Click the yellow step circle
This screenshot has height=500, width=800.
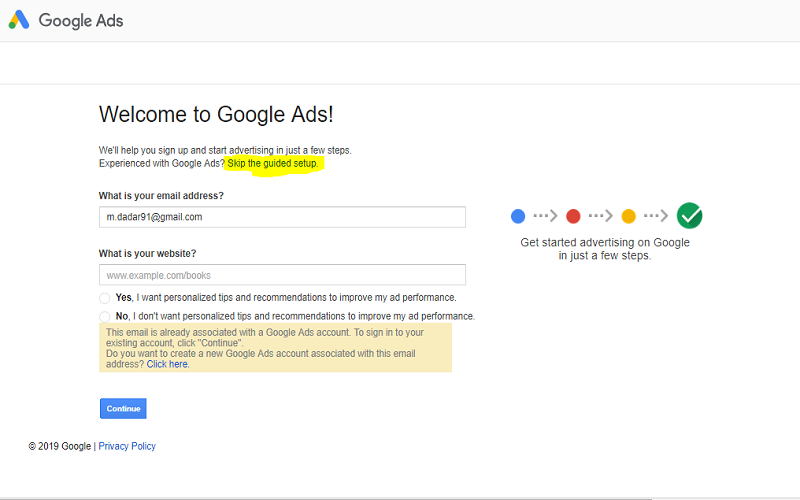click(x=629, y=216)
